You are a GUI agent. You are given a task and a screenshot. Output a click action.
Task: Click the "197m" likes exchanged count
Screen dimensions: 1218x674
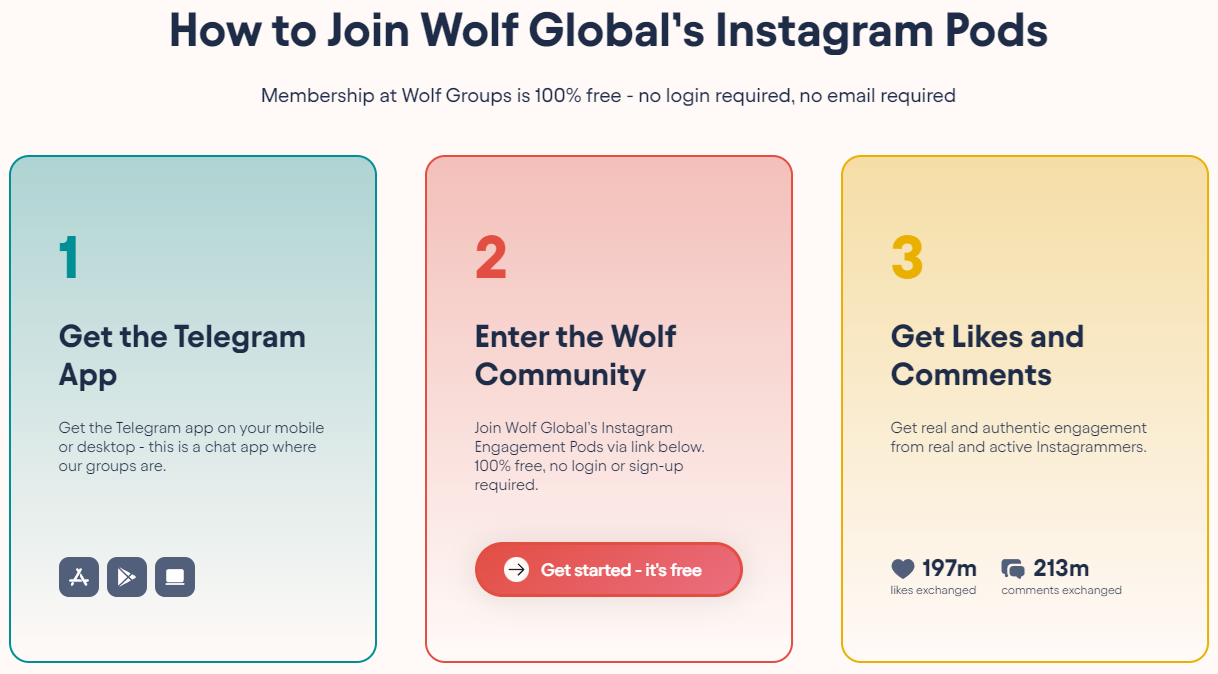tap(949, 569)
